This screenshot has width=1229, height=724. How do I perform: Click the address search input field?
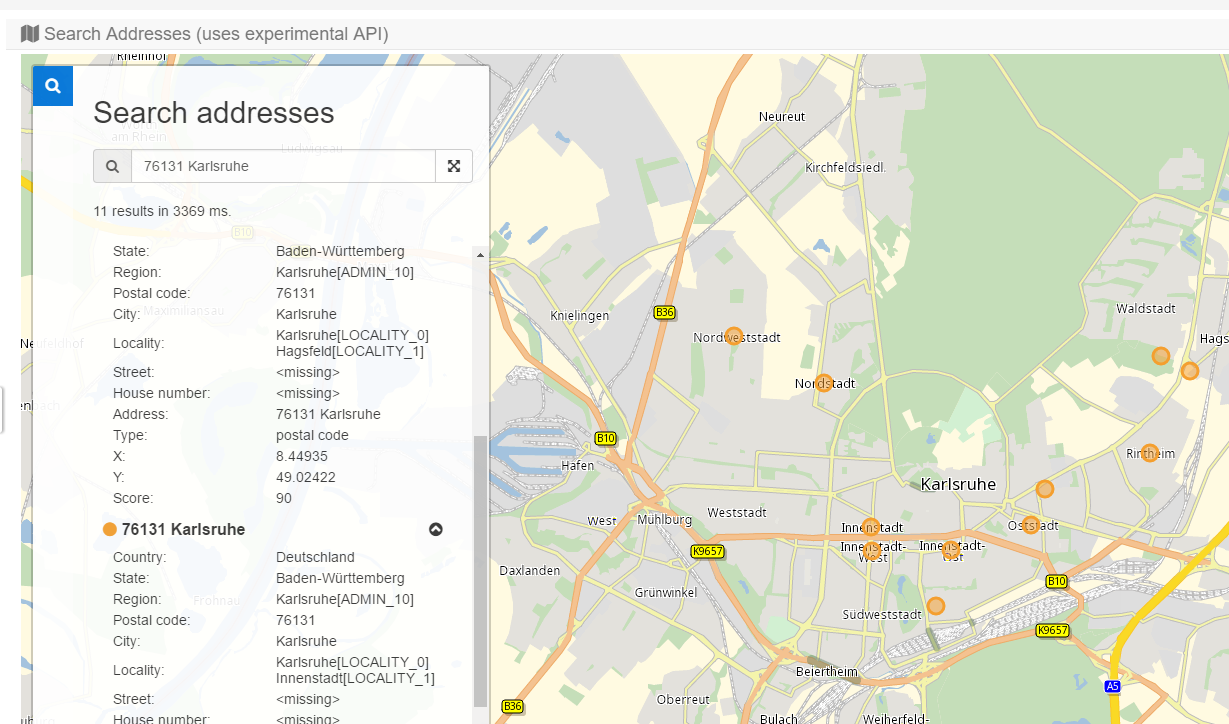click(x=283, y=166)
